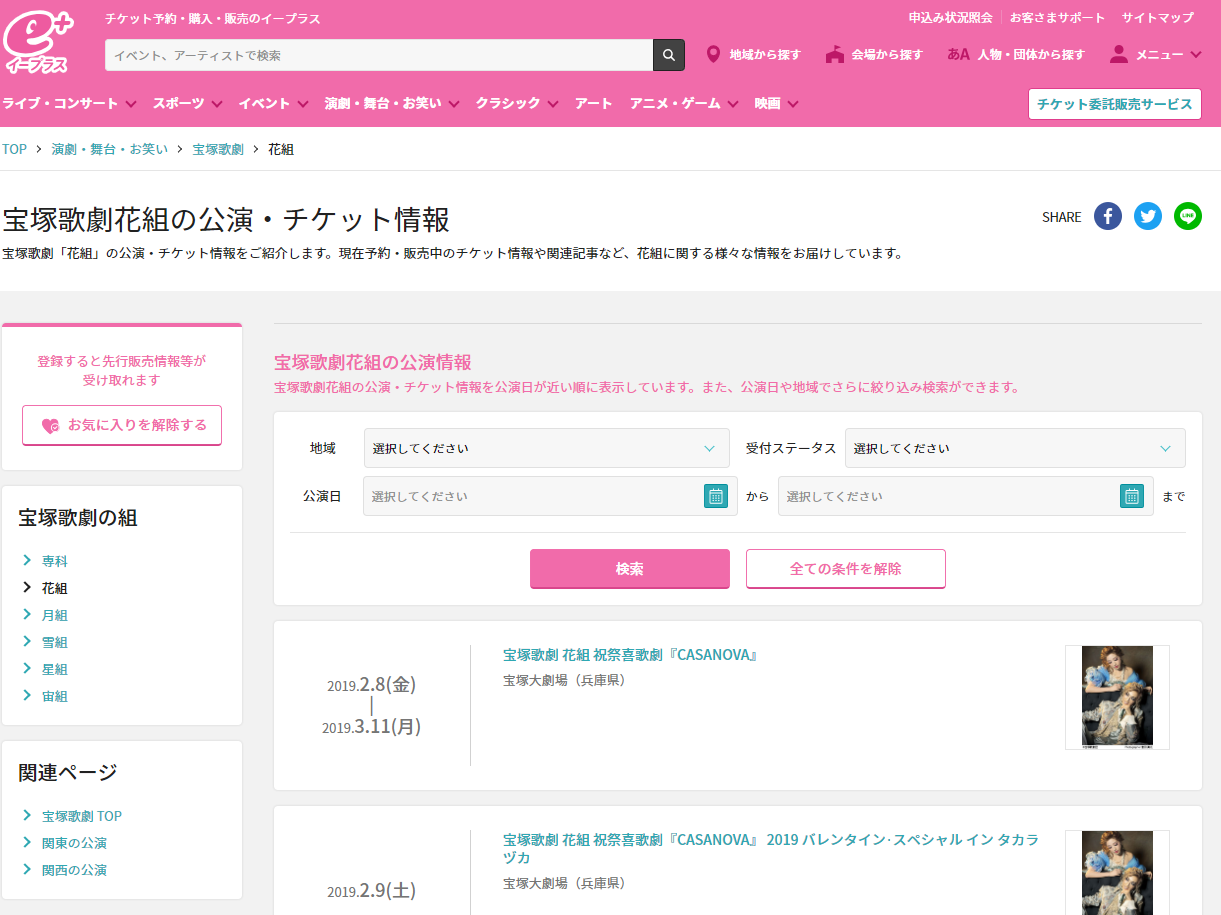Share the page on Facebook
The width and height of the screenshot is (1221, 915).
1108,216
